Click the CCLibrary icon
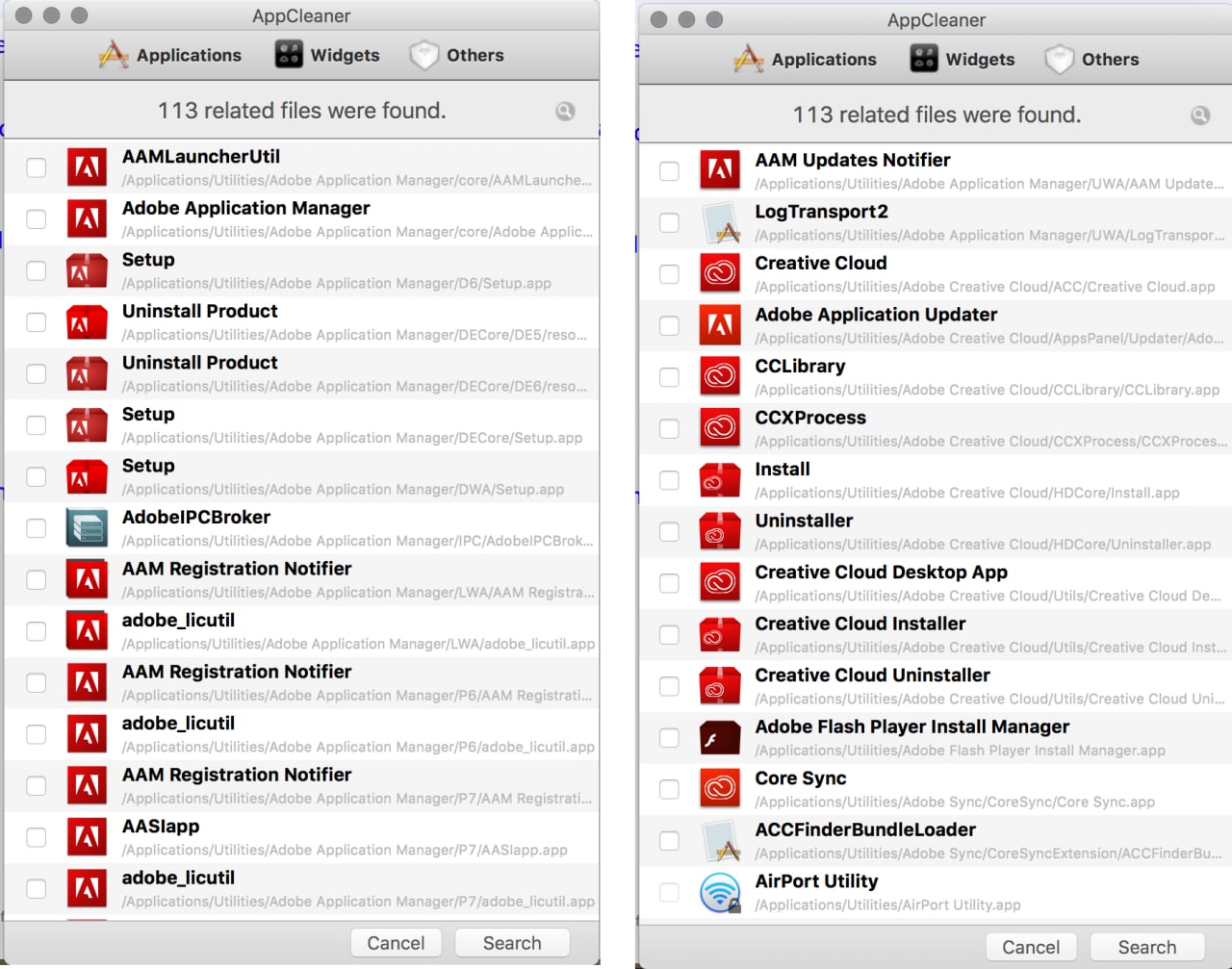Image resolution: width=1232 pixels, height=969 pixels. 720,377
